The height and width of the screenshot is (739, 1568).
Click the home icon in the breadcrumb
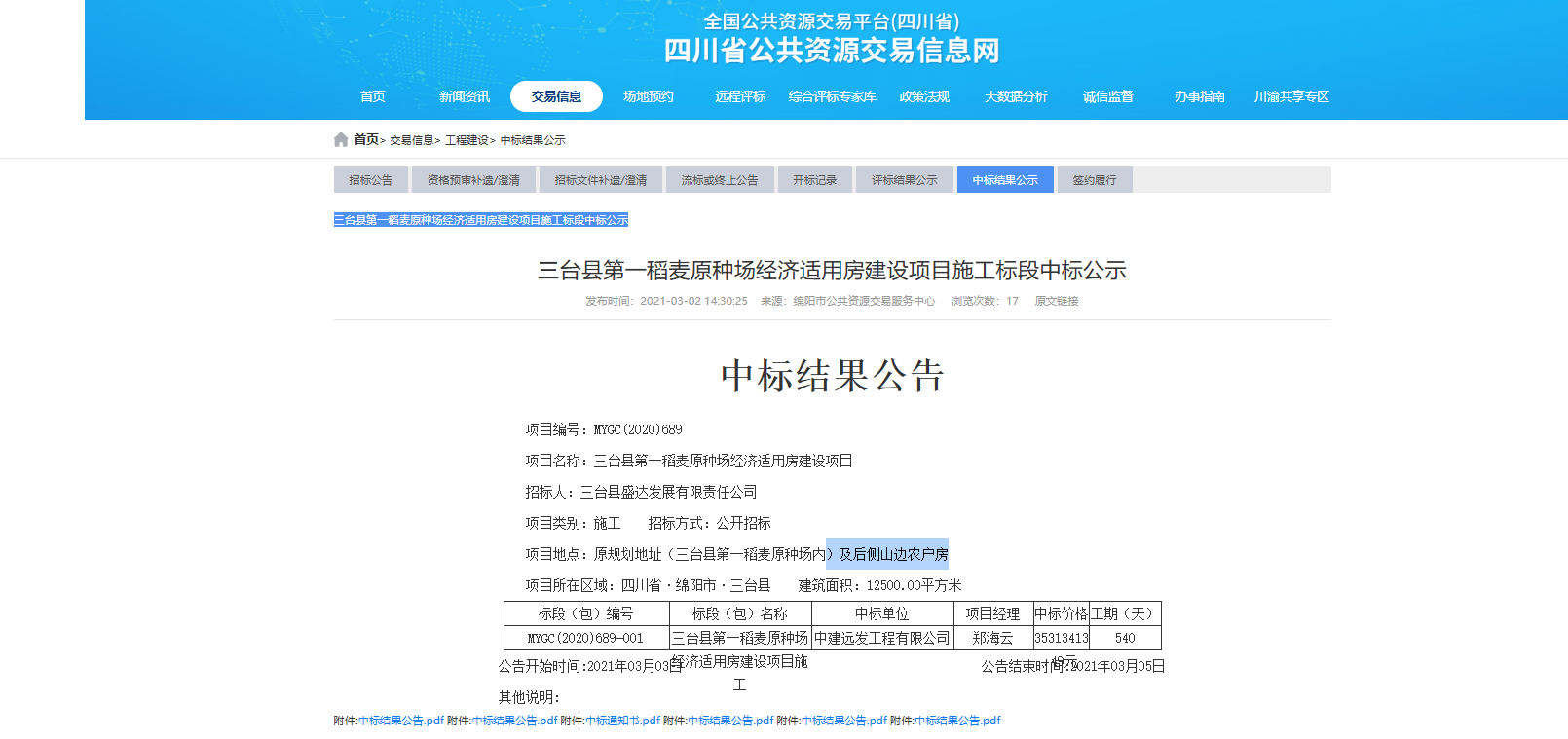[341, 140]
